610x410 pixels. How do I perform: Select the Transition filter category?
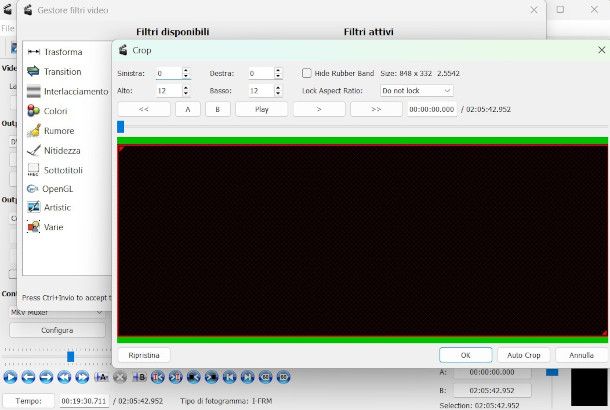click(54, 72)
